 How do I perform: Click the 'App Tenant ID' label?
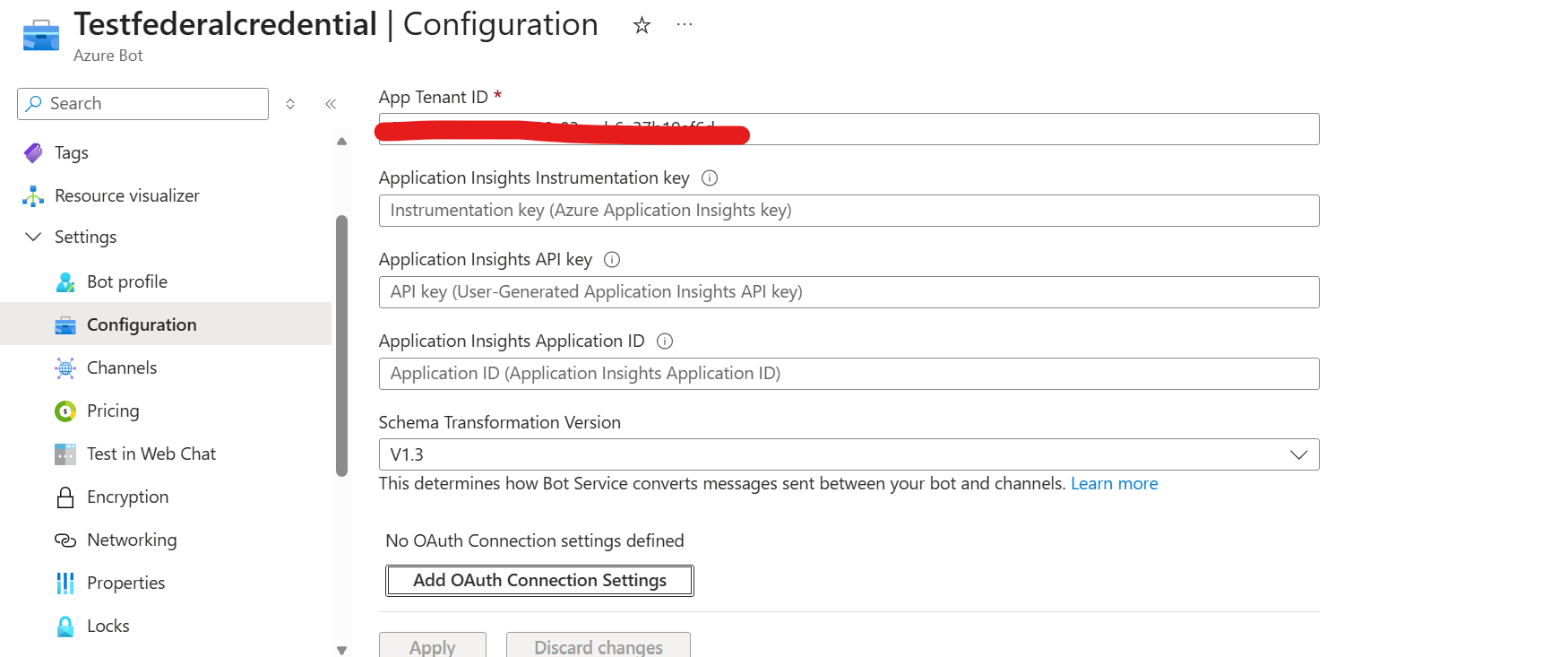click(434, 97)
